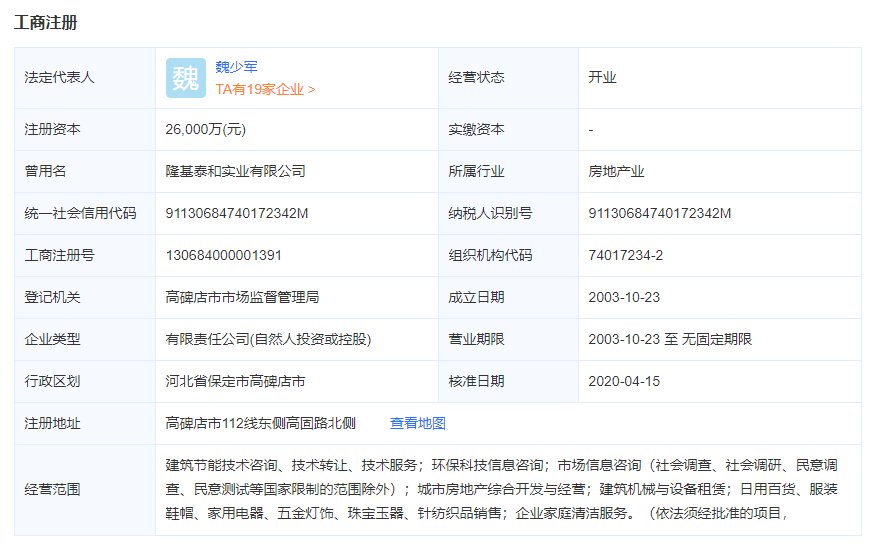
Task: Open TA有19家企业 link
Action: [x=265, y=89]
